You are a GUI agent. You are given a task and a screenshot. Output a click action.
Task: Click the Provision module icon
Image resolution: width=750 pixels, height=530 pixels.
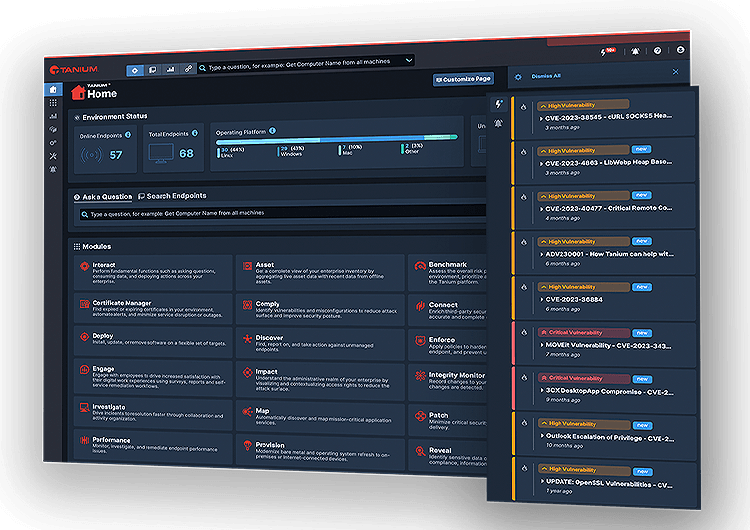[247, 446]
